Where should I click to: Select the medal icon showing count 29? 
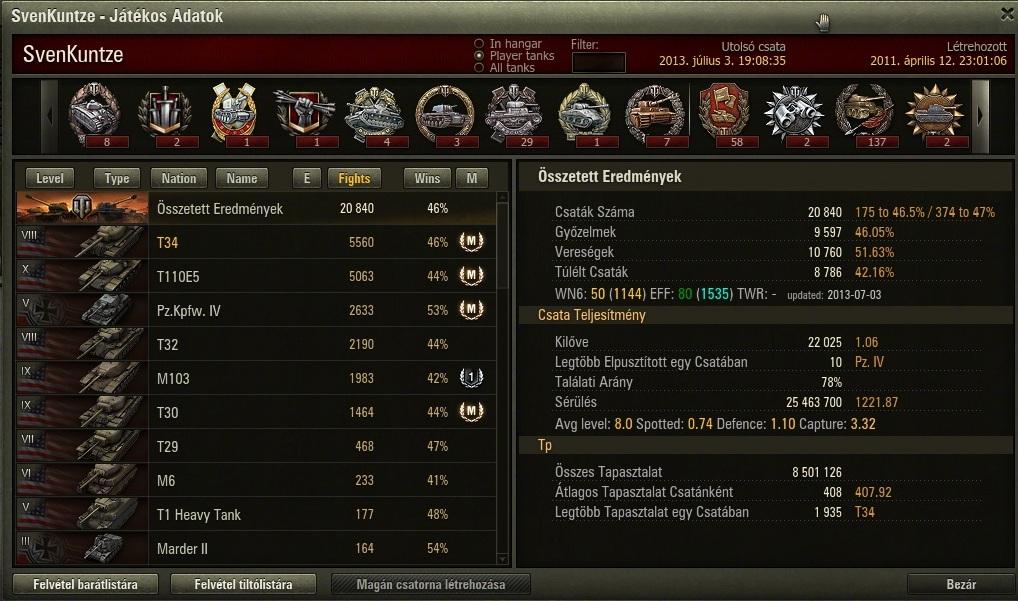514,114
